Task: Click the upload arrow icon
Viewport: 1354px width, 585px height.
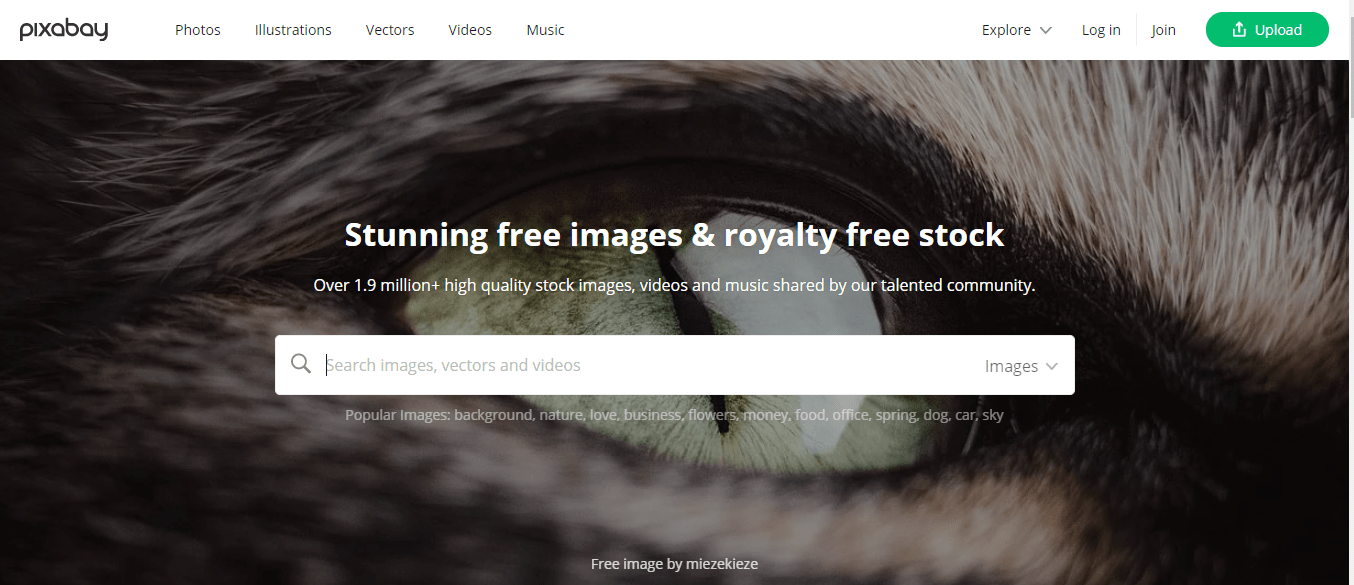Action: pyautogui.click(x=1239, y=30)
